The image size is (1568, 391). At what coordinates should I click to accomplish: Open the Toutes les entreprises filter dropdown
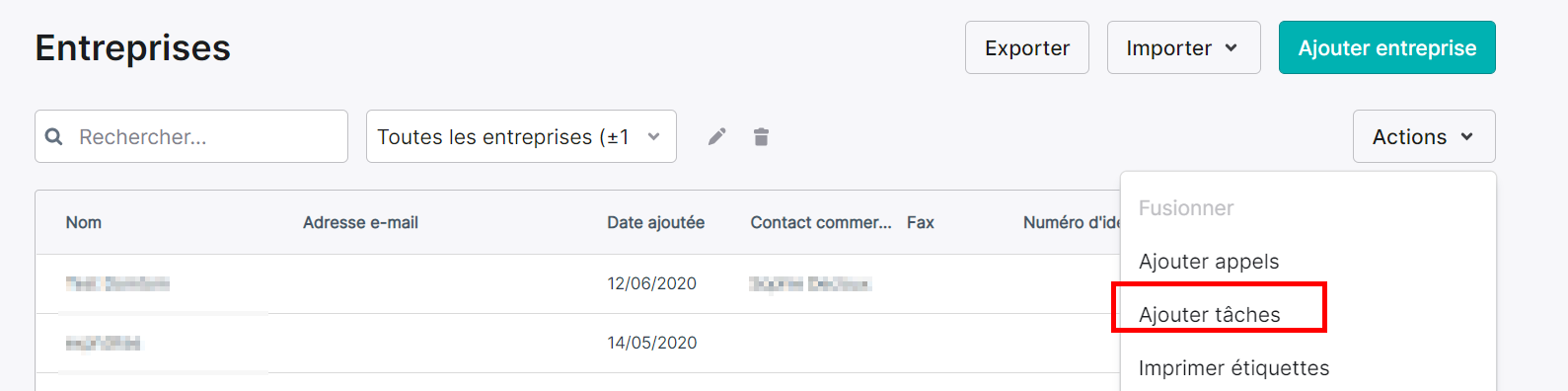click(521, 136)
